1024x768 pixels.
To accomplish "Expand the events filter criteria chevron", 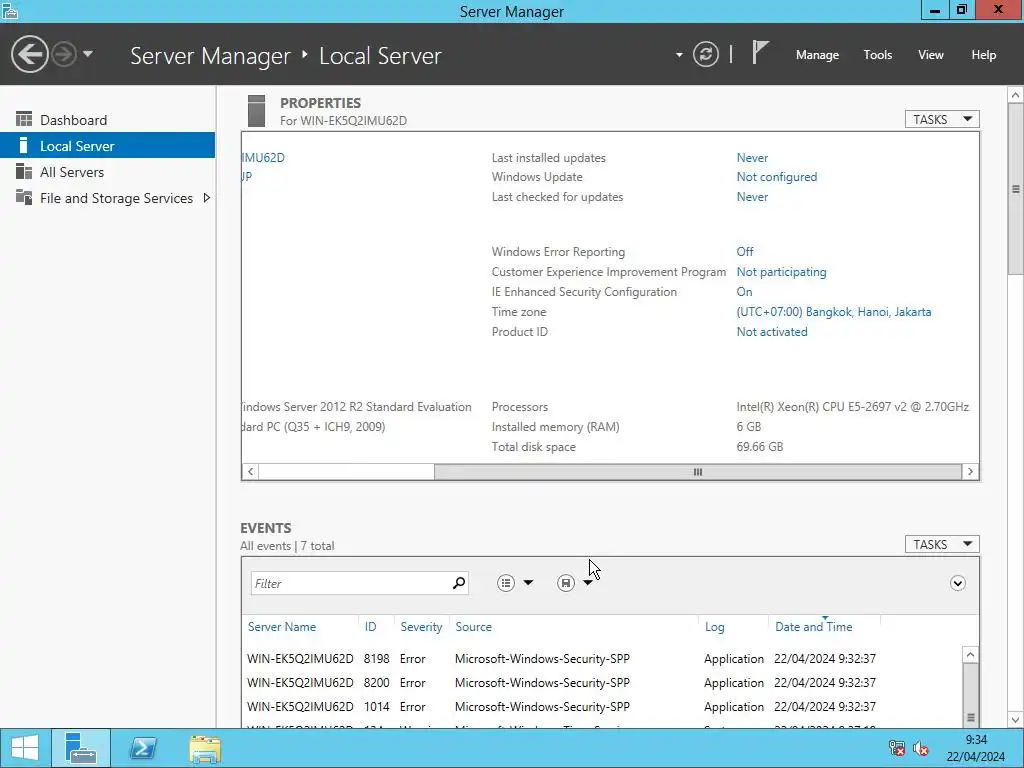I will (957, 583).
